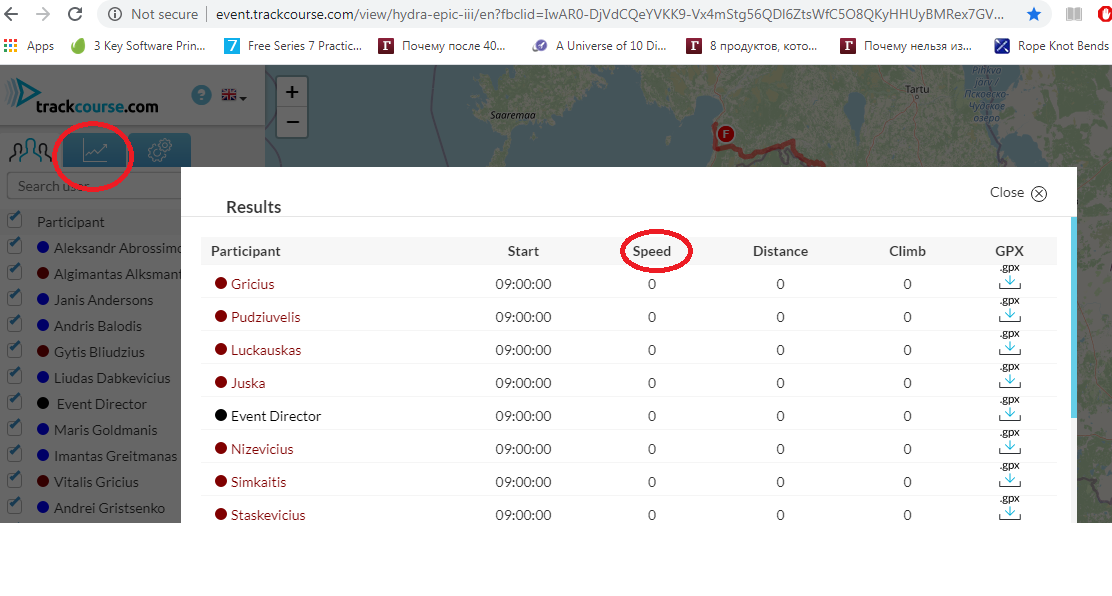The height and width of the screenshot is (596, 1112).
Task: Download GPX file for Pudziuvelis
Action: [x=1010, y=310]
